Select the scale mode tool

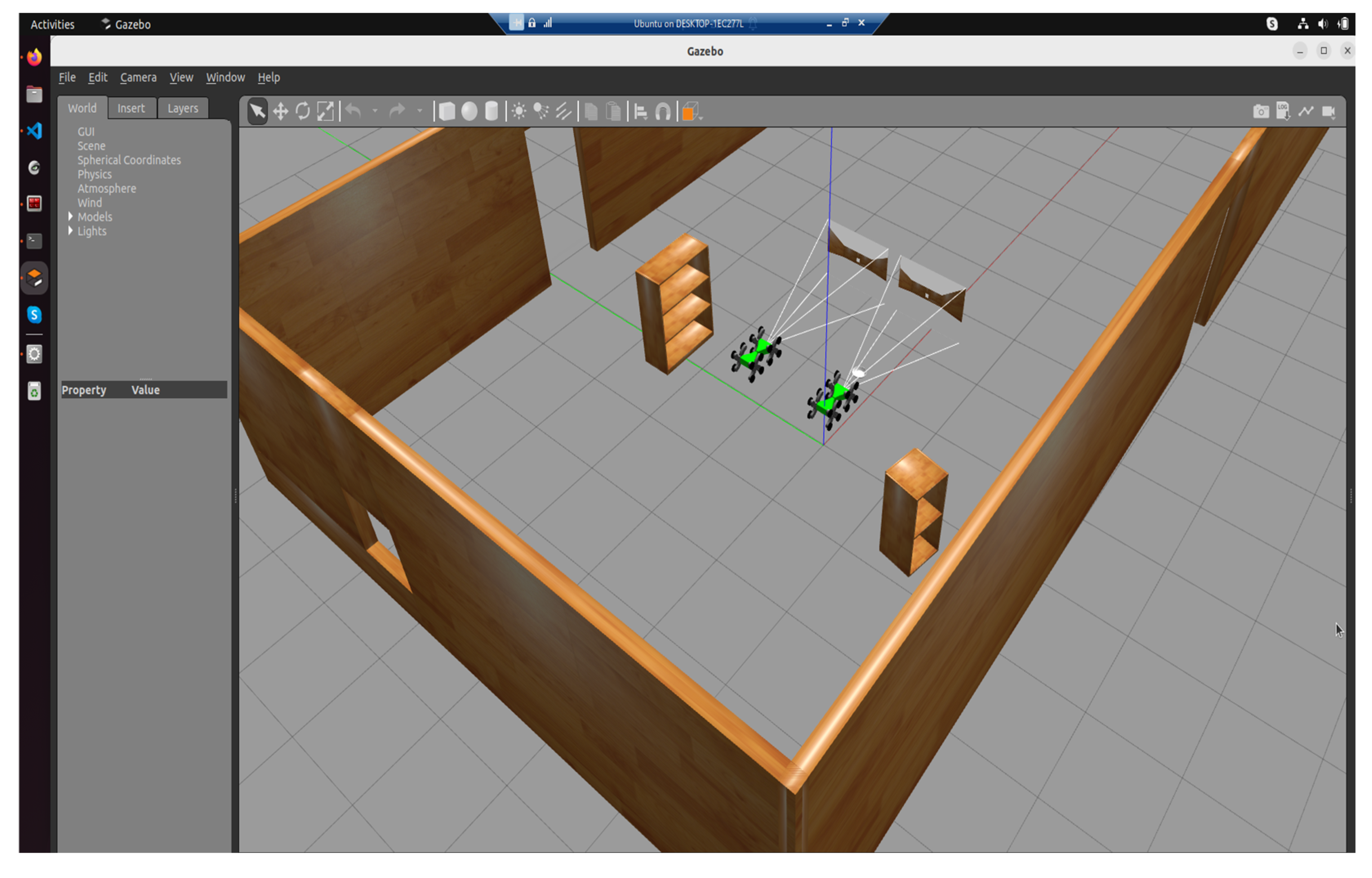tap(325, 111)
